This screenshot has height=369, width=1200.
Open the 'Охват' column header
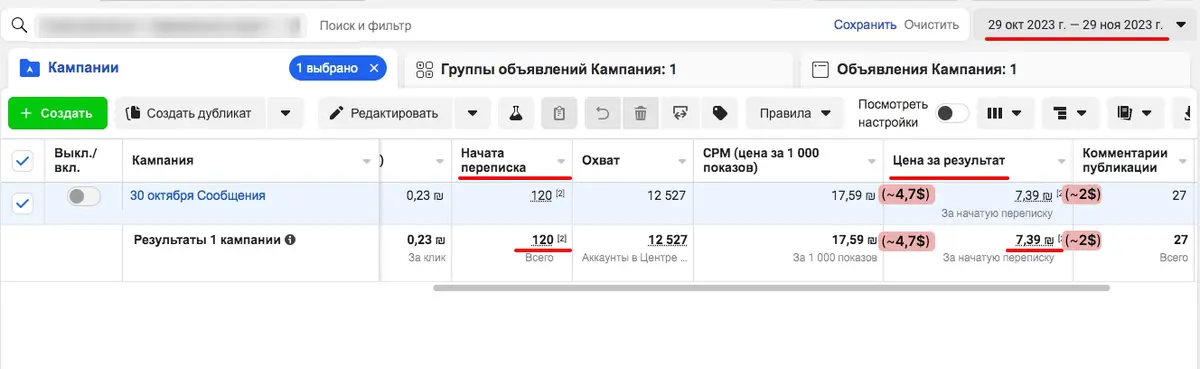point(632,160)
